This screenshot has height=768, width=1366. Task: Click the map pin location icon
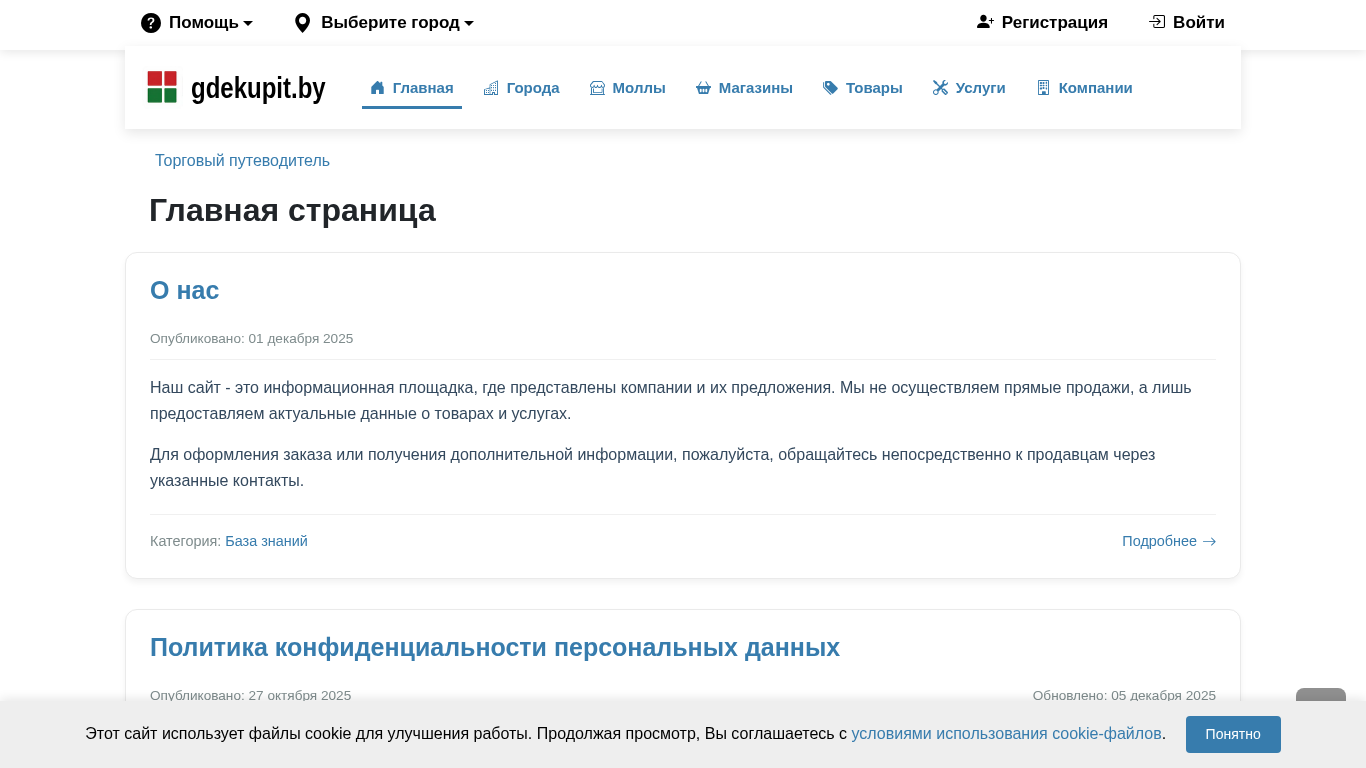click(x=302, y=23)
